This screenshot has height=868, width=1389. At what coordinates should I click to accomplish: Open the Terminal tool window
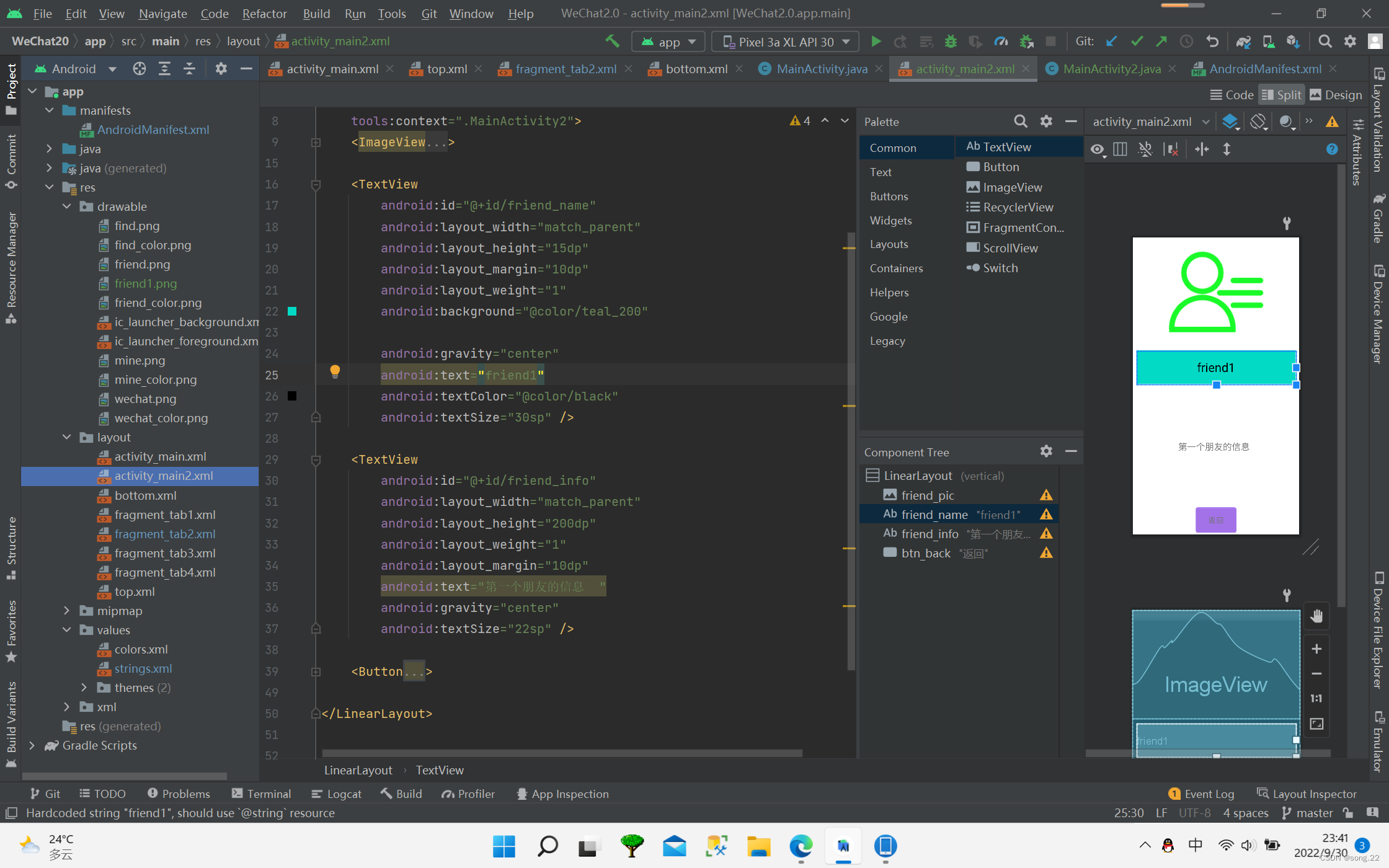pyautogui.click(x=261, y=794)
